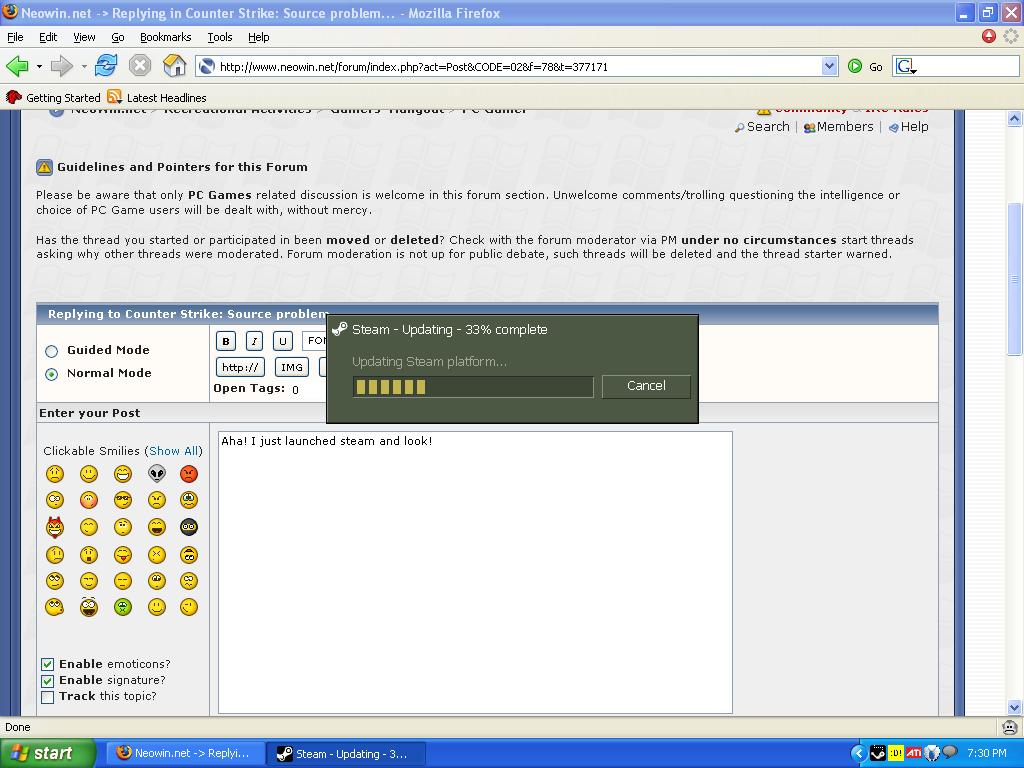Check the Track this topic box
This screenshot has height=768, width=1024.
coord(48,697)
